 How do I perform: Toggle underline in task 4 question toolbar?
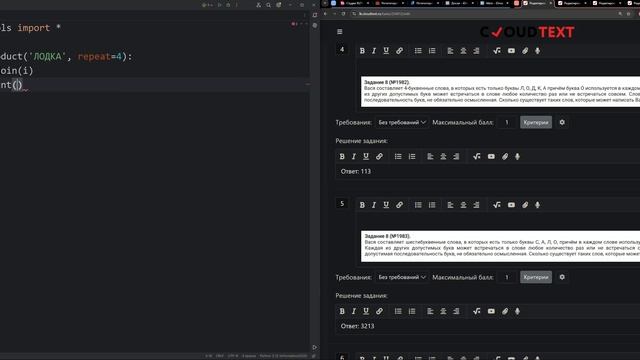[386, 51]
